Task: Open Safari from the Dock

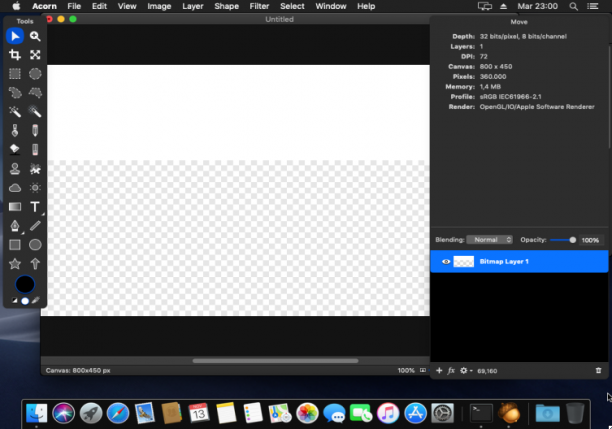Action: coord(117,413)
